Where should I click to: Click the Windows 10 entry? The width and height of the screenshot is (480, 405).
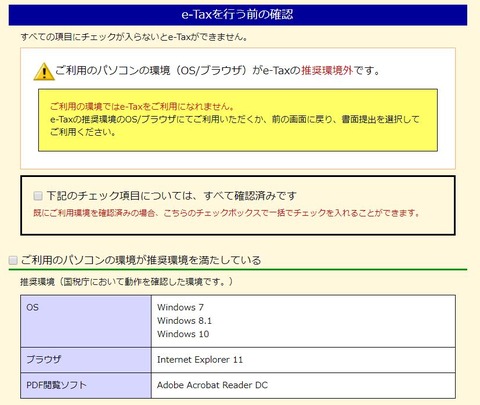pyautogui.click(x=183, y=334)
